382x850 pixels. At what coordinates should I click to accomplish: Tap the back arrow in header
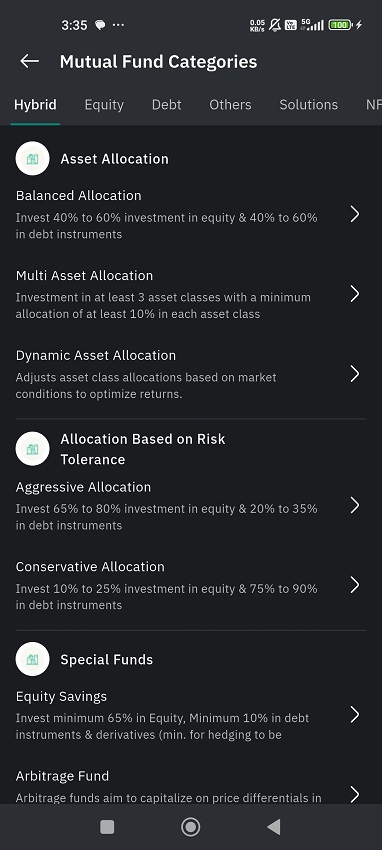point(29,61)
